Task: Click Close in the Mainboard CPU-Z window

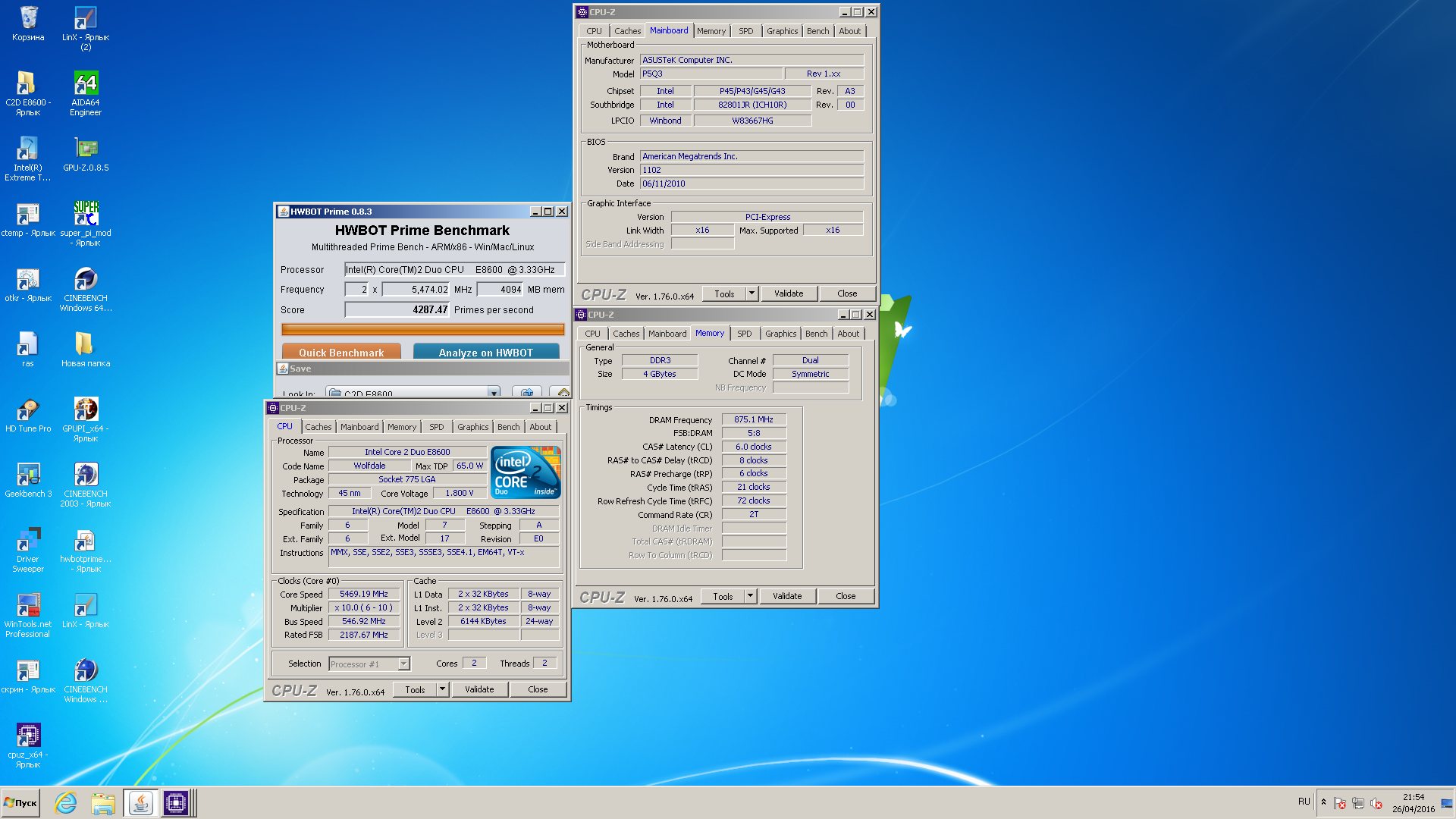Action: coord(847,294)
